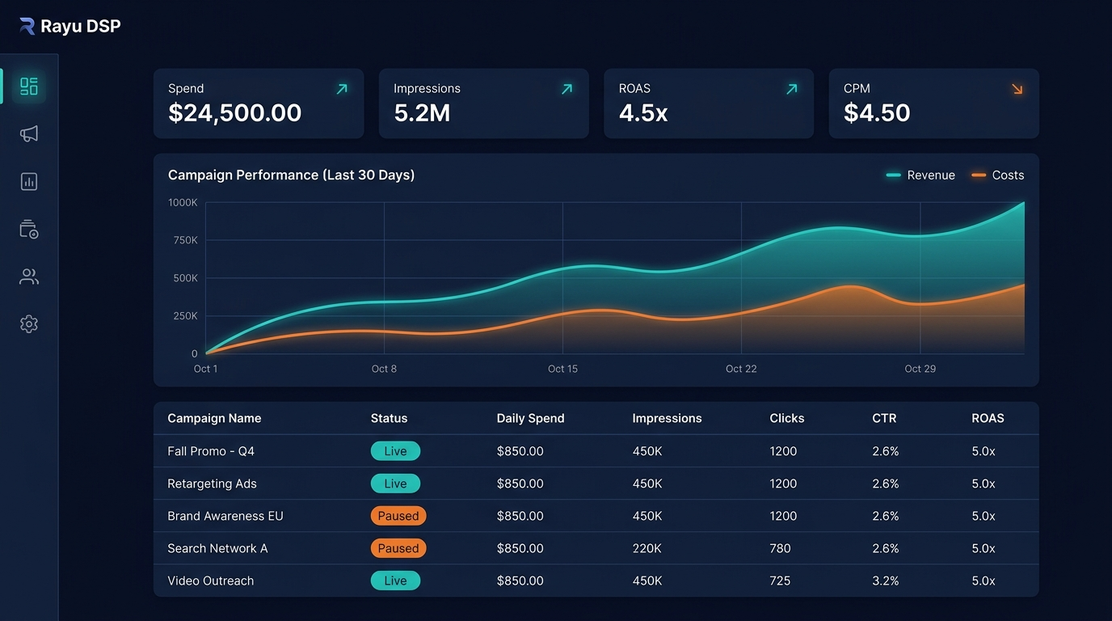
Task: Open reports bar chart icon in sidebar
Action: point(29,181)
